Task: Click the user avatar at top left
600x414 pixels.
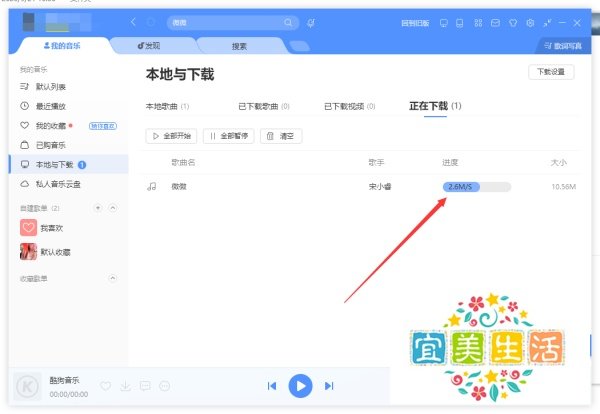Action: (29, 22)
